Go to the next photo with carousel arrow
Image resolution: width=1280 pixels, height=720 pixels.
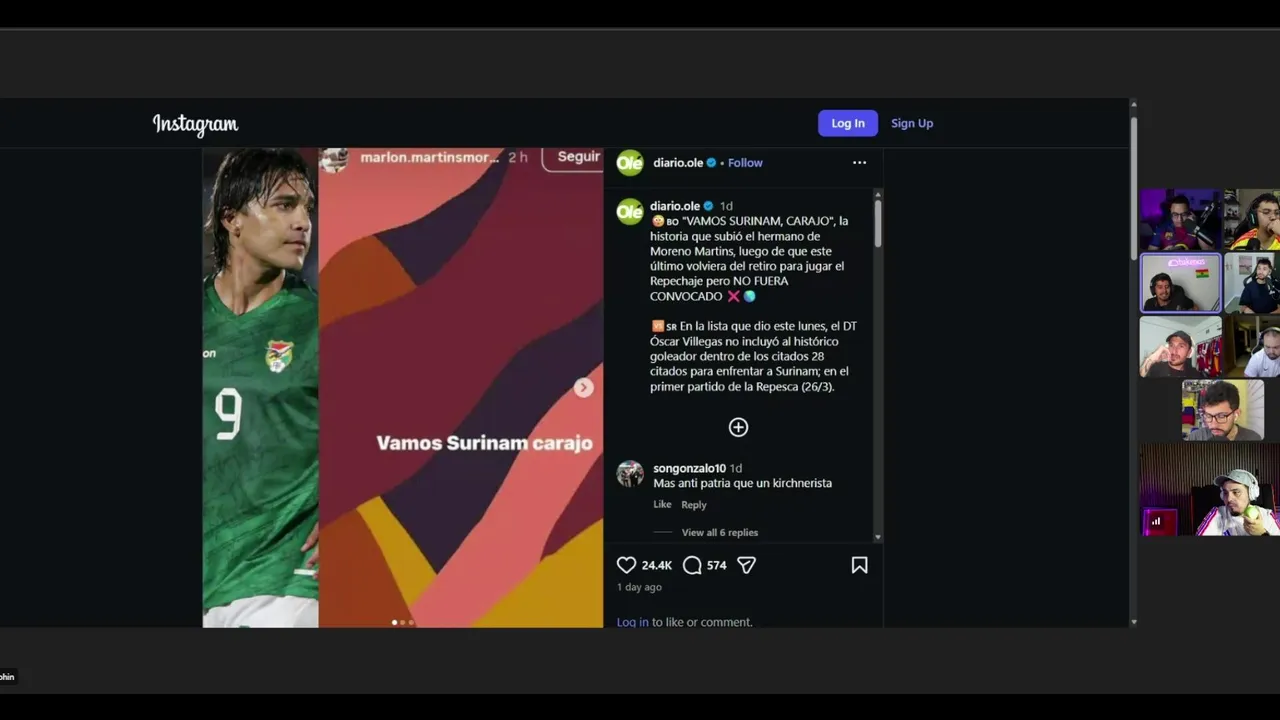click(x=584, y=388)
